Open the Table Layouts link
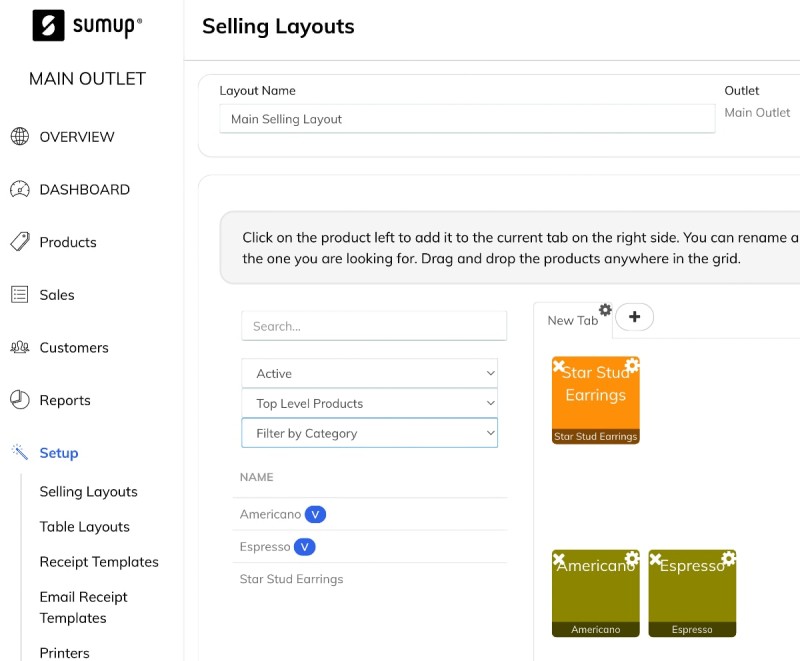Image resolution: width=800 pixels, height=661 pixels. tap(85, 527)
